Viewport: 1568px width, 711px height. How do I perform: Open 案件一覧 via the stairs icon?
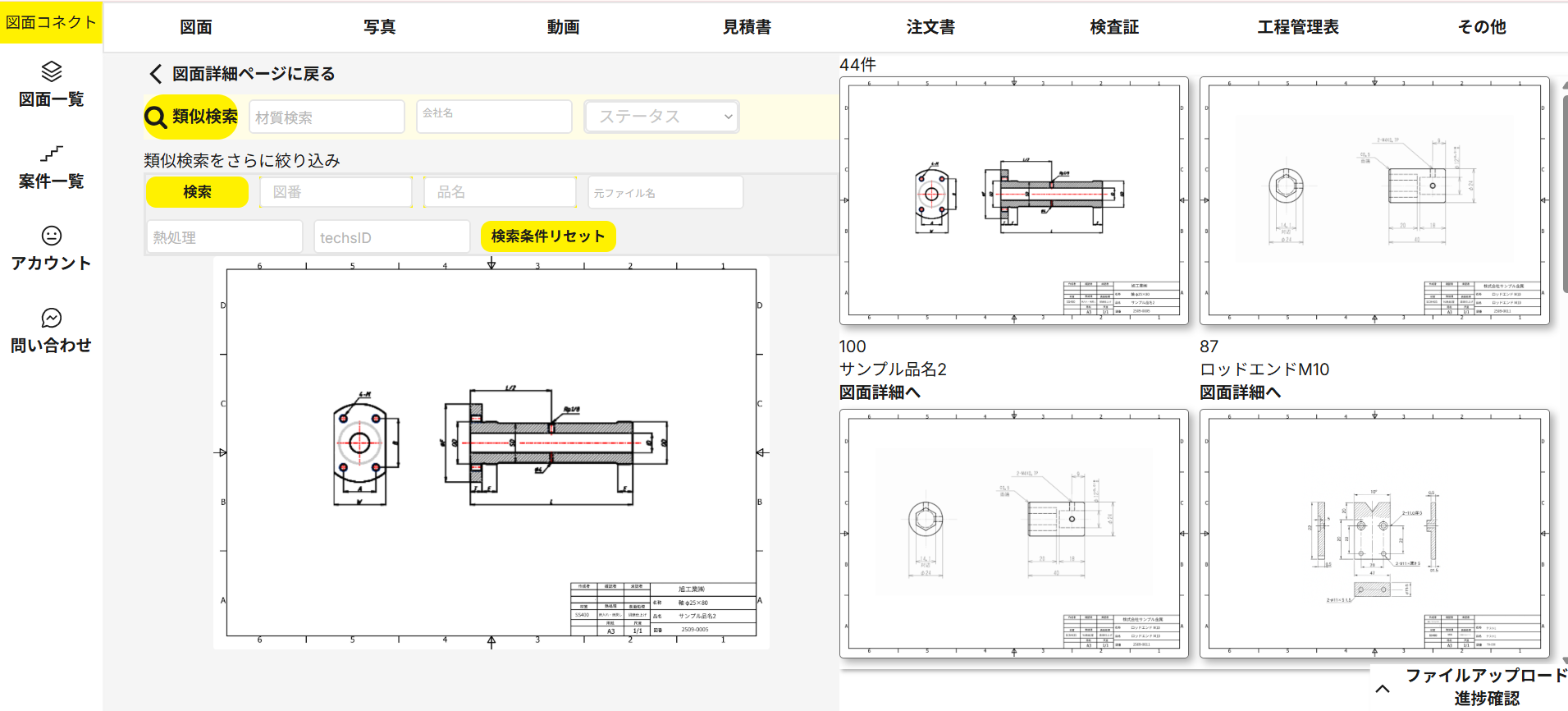point(52,154)
